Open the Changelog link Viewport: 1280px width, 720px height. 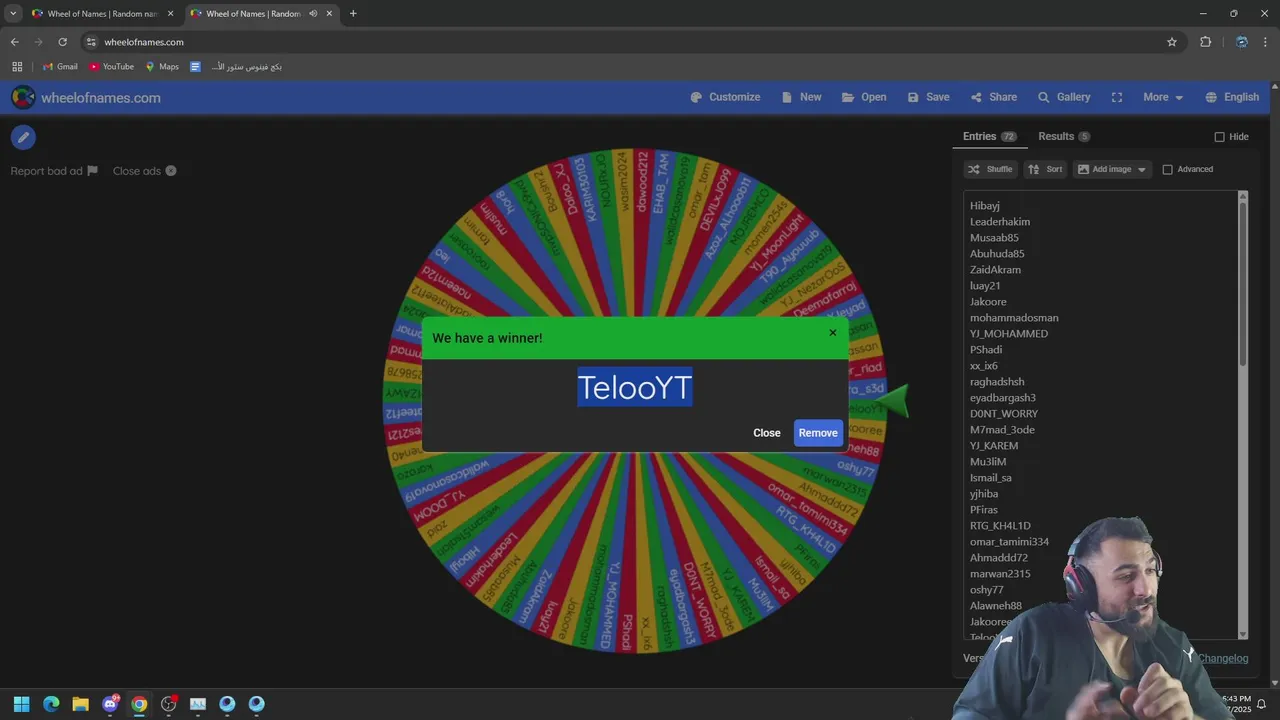coord(1223,658)
